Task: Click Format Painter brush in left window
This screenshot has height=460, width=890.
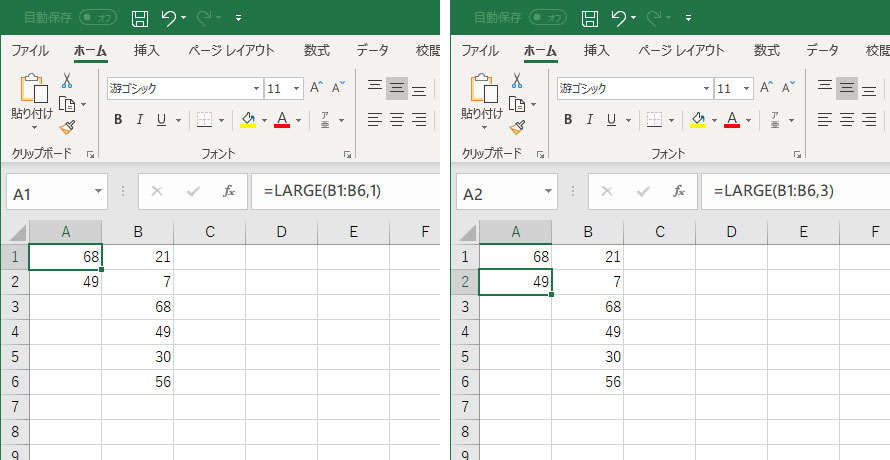Action: 67,127
